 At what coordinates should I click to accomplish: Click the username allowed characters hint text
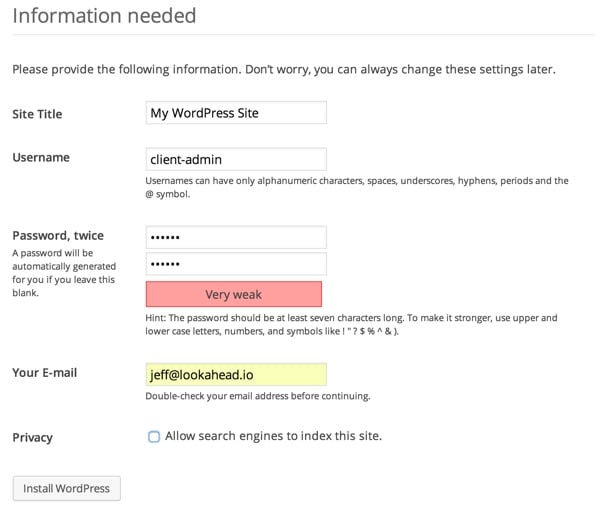[x=356, y=187]
